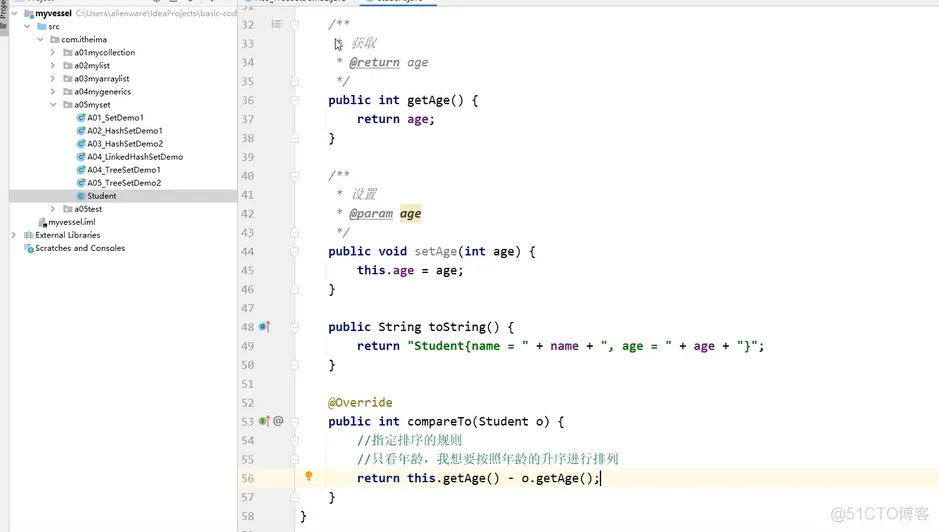Open the A05_TreeSetDemo2 class file
Viewport: 939px width, 532px height.
124,183
